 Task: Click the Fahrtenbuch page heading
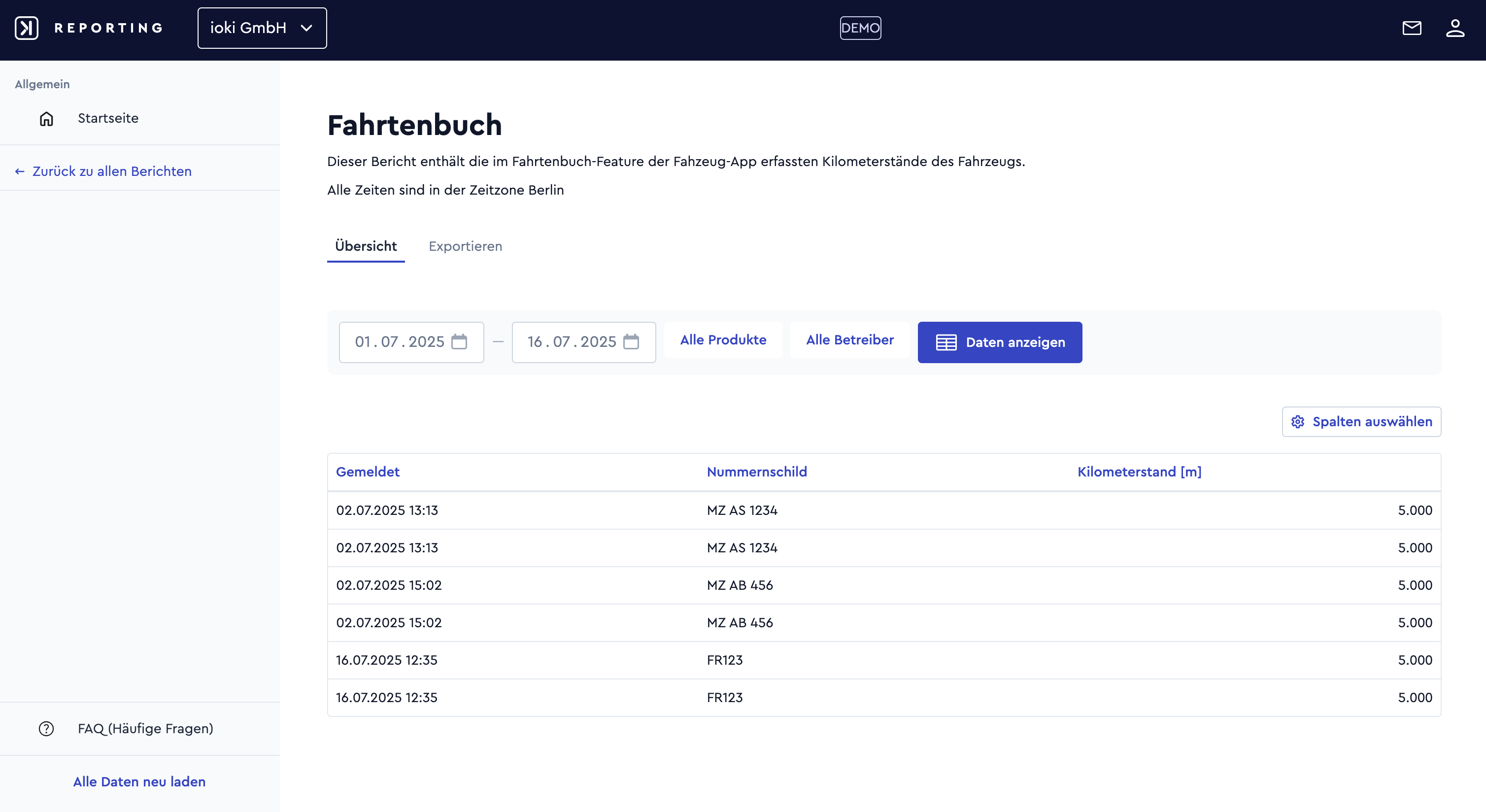coord(414,125)
